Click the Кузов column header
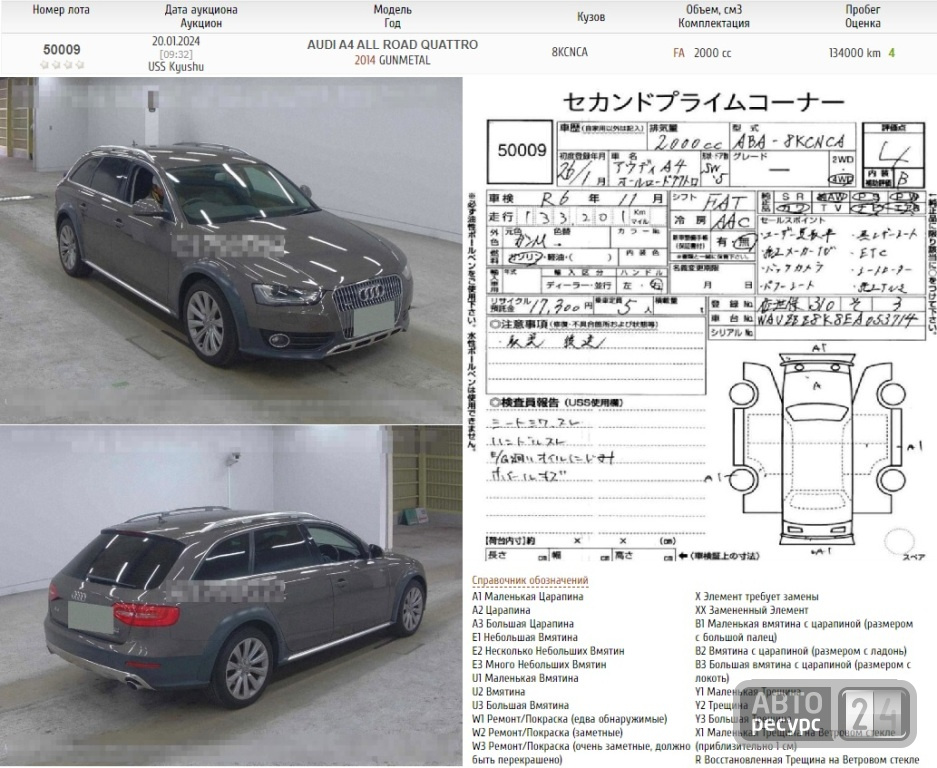The height and width of the screenshot is (768, 937). (590, 17)
